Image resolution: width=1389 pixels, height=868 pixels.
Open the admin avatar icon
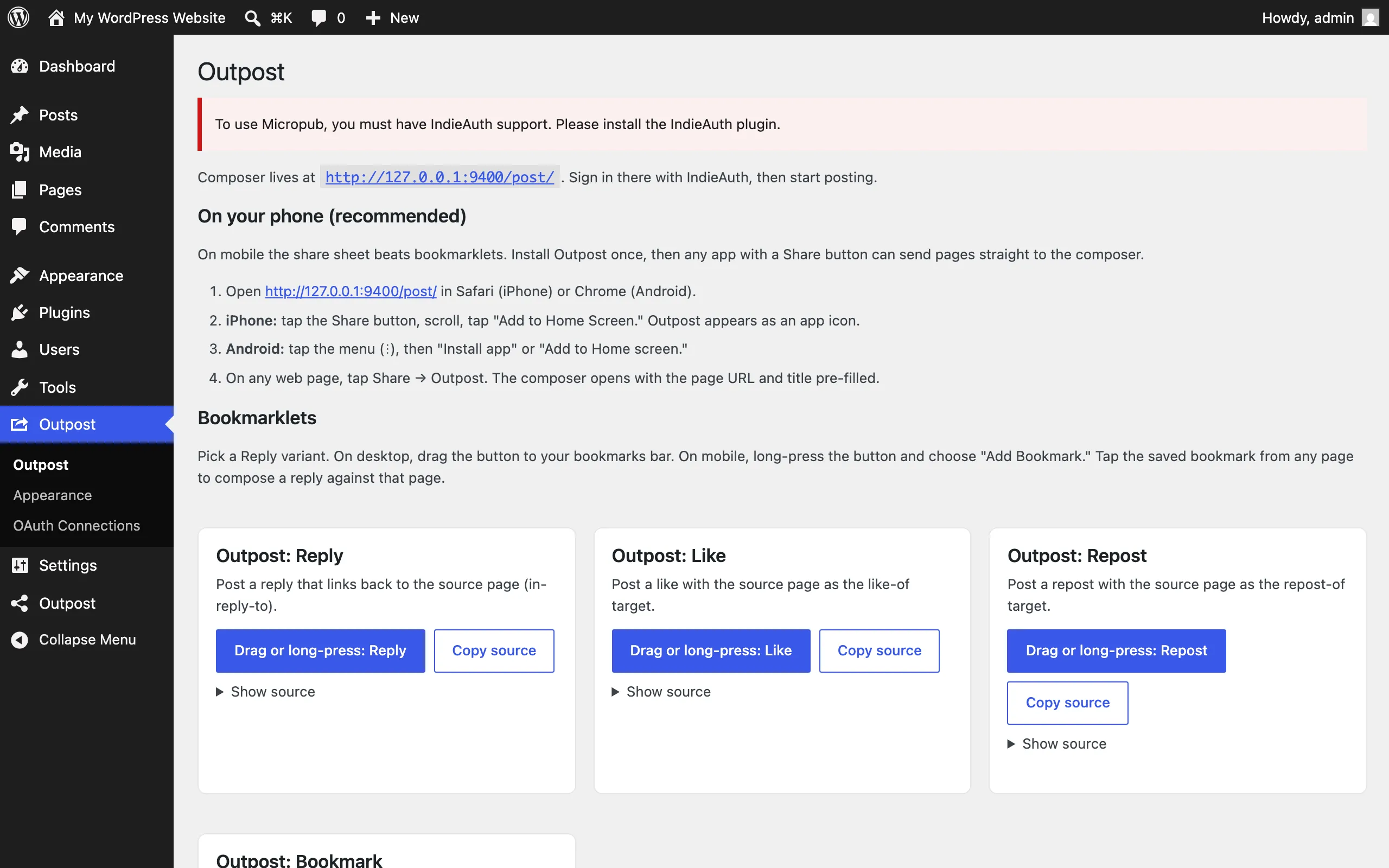click(x=1371, y=18)
